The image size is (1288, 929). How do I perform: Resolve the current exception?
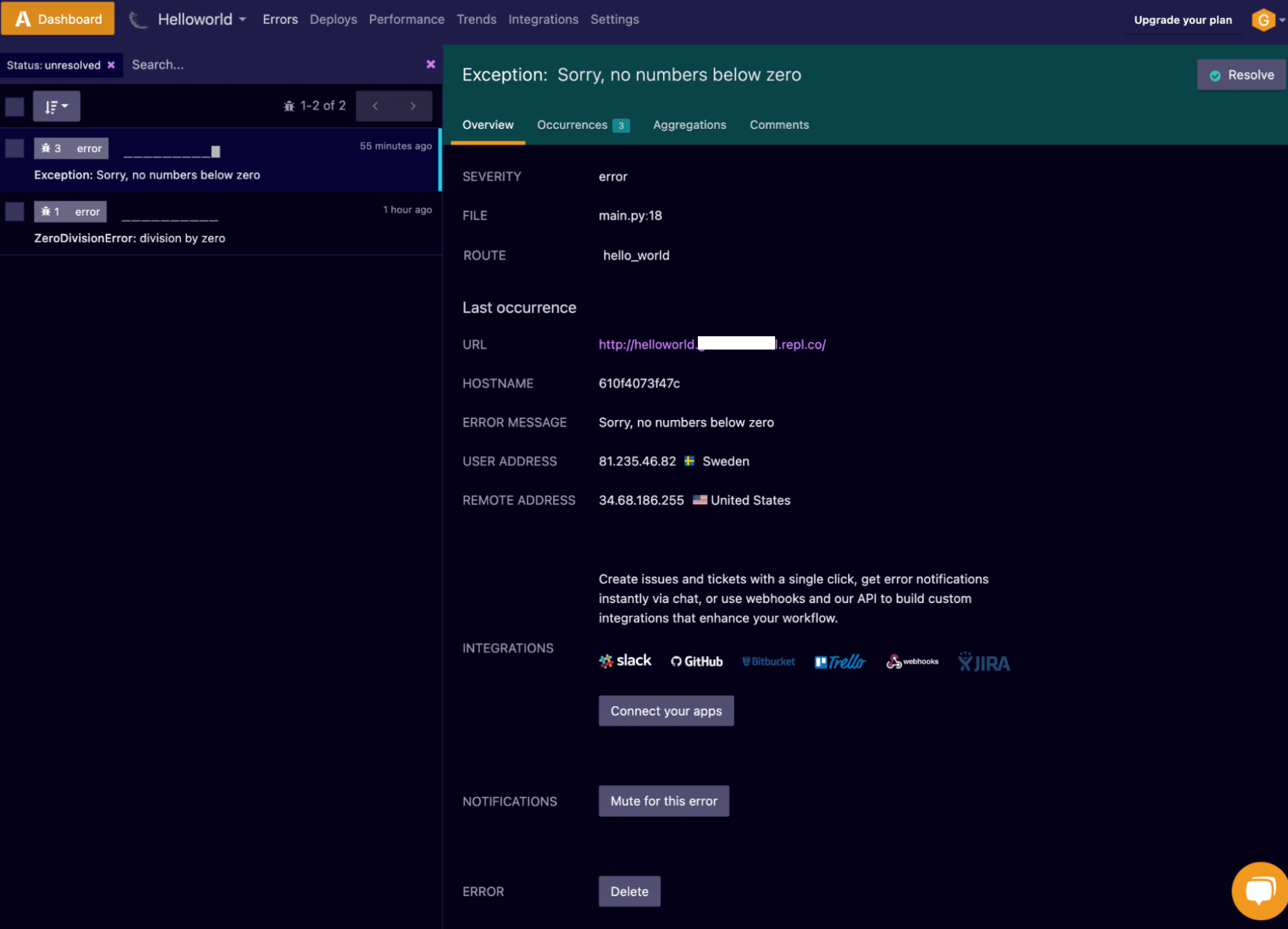(x=1240, y=74)
